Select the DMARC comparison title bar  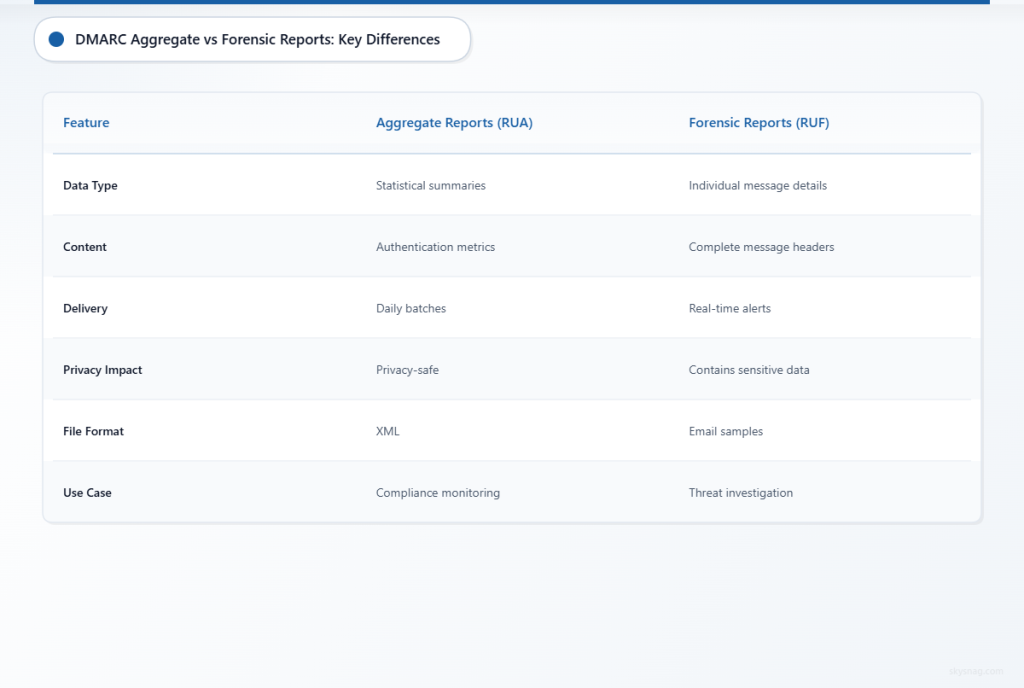coord(251,39)
